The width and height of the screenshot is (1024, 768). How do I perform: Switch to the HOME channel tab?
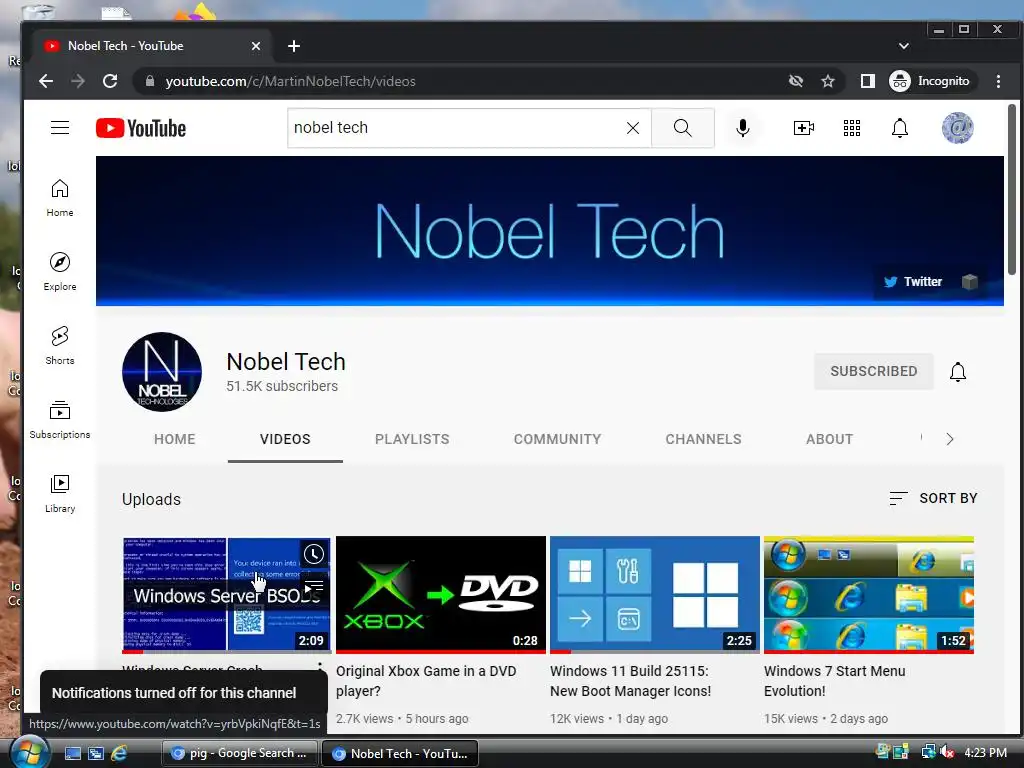coord(175,439)
